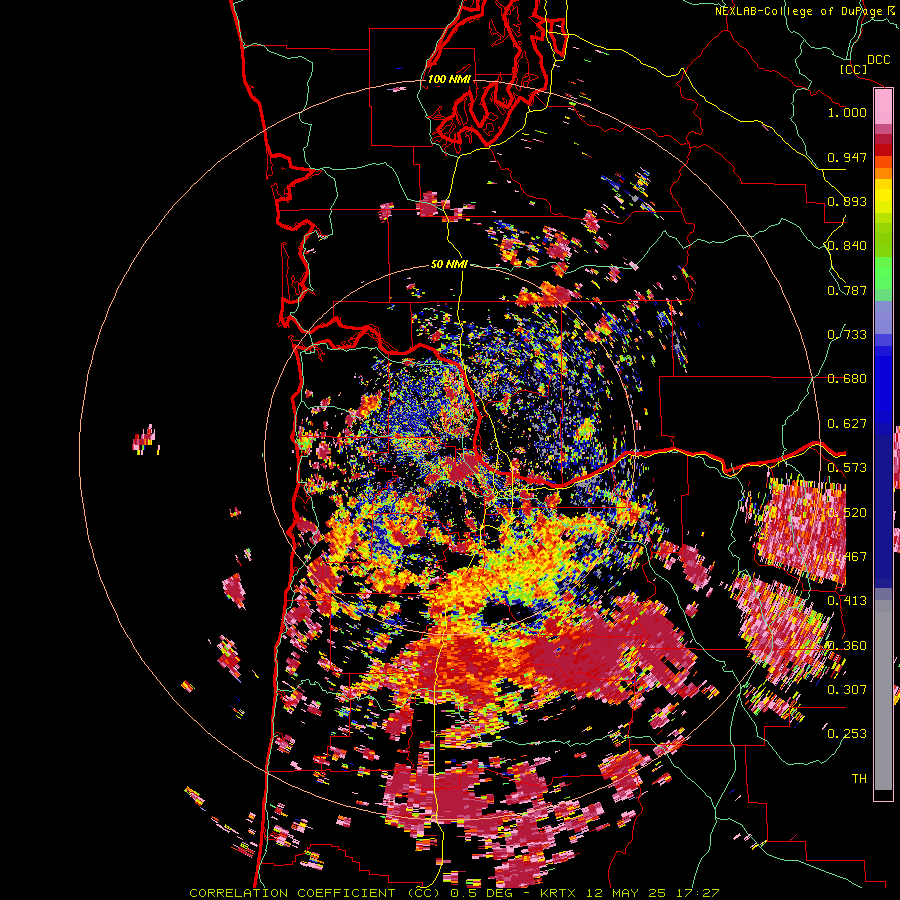Viewport: 900px width, 900px height.
Task: Select the 0.360 scale value
Action: coord(847,646)
